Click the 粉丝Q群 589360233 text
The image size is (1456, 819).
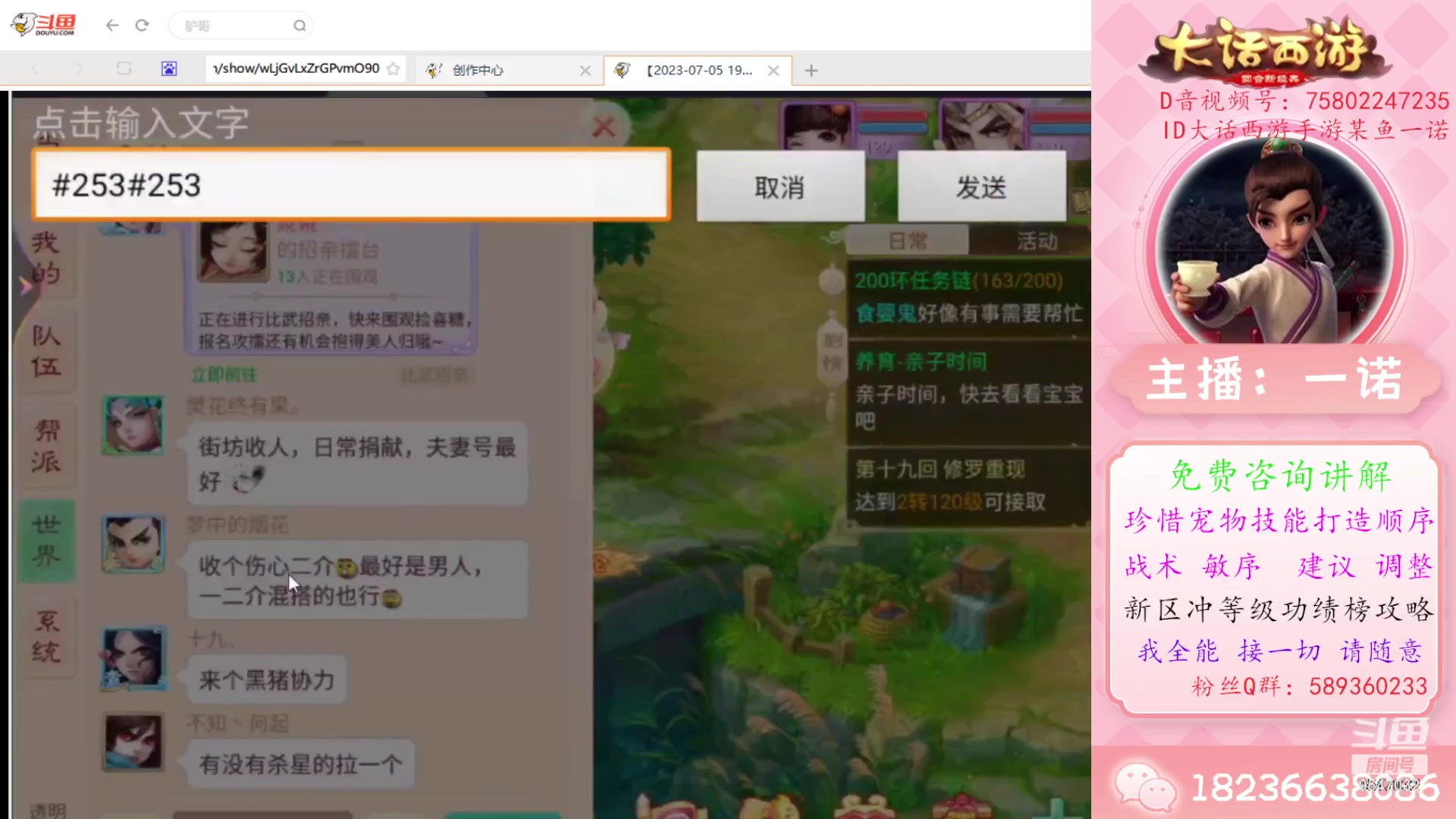(x=1309, y=686)
